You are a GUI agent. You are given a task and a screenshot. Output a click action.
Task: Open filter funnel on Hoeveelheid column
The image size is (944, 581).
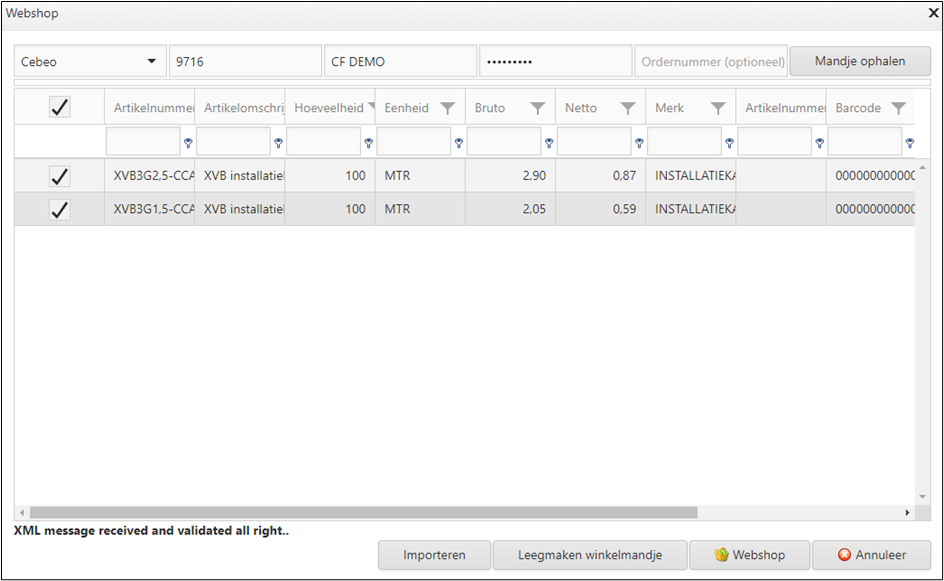pos(371,107)
